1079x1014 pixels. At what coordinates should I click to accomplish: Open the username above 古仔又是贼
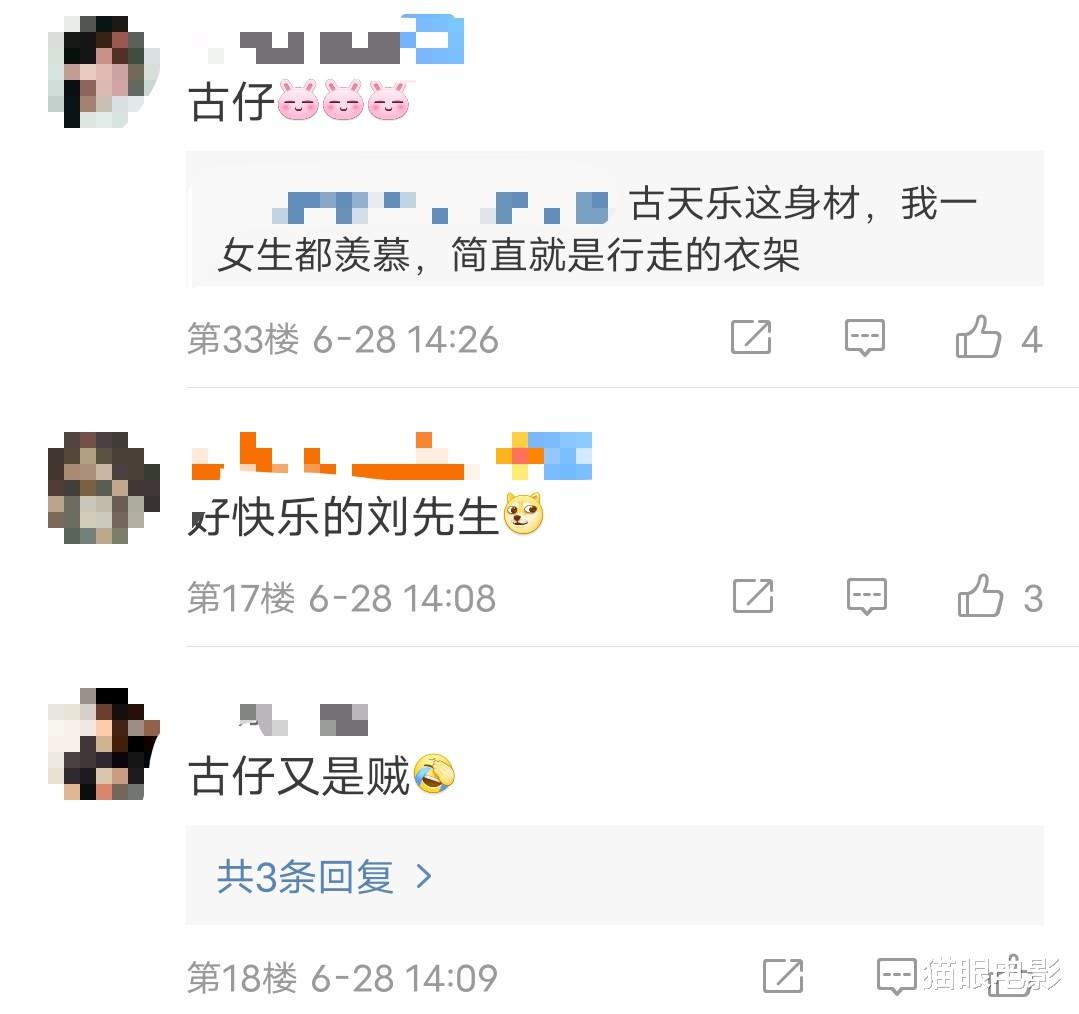tap(303, 720)
